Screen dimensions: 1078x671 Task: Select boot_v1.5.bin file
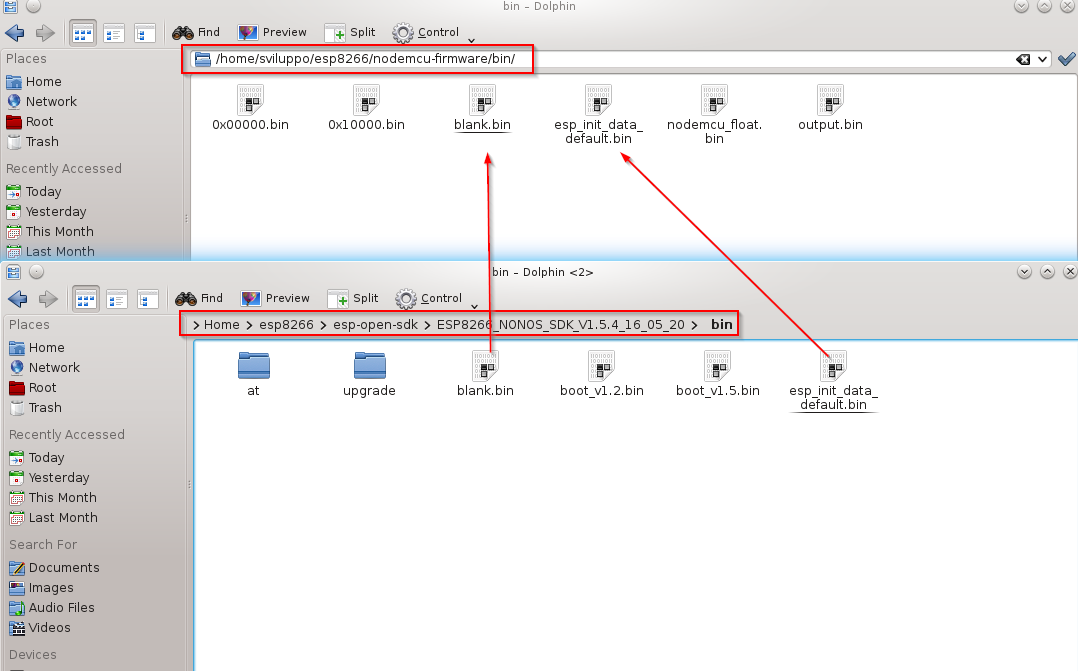click(717, 366)
